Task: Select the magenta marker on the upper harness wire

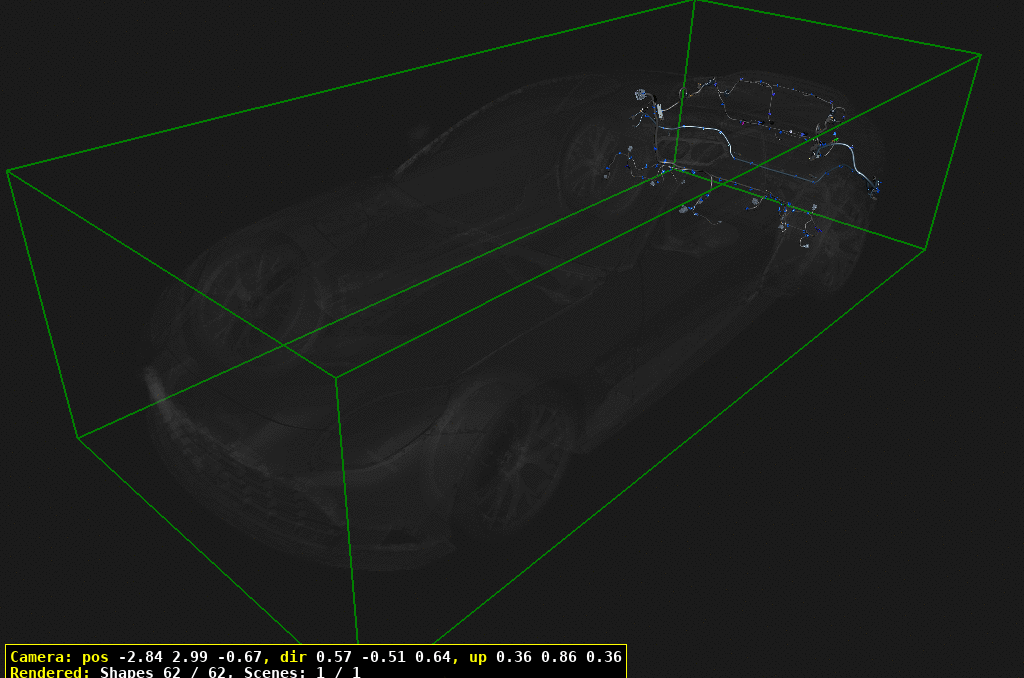Action: (743, 122)
